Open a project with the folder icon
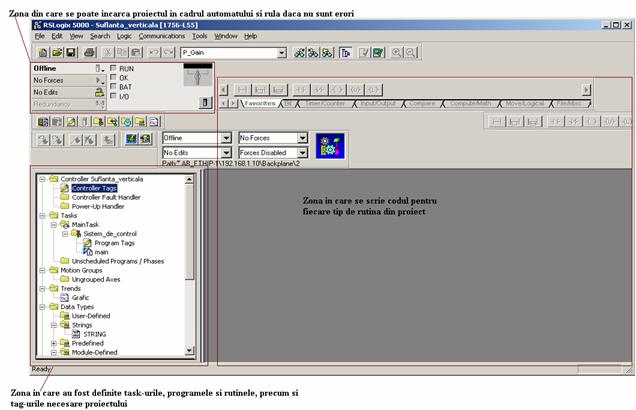Screen dimensions: 636x410 pos(57,53)
